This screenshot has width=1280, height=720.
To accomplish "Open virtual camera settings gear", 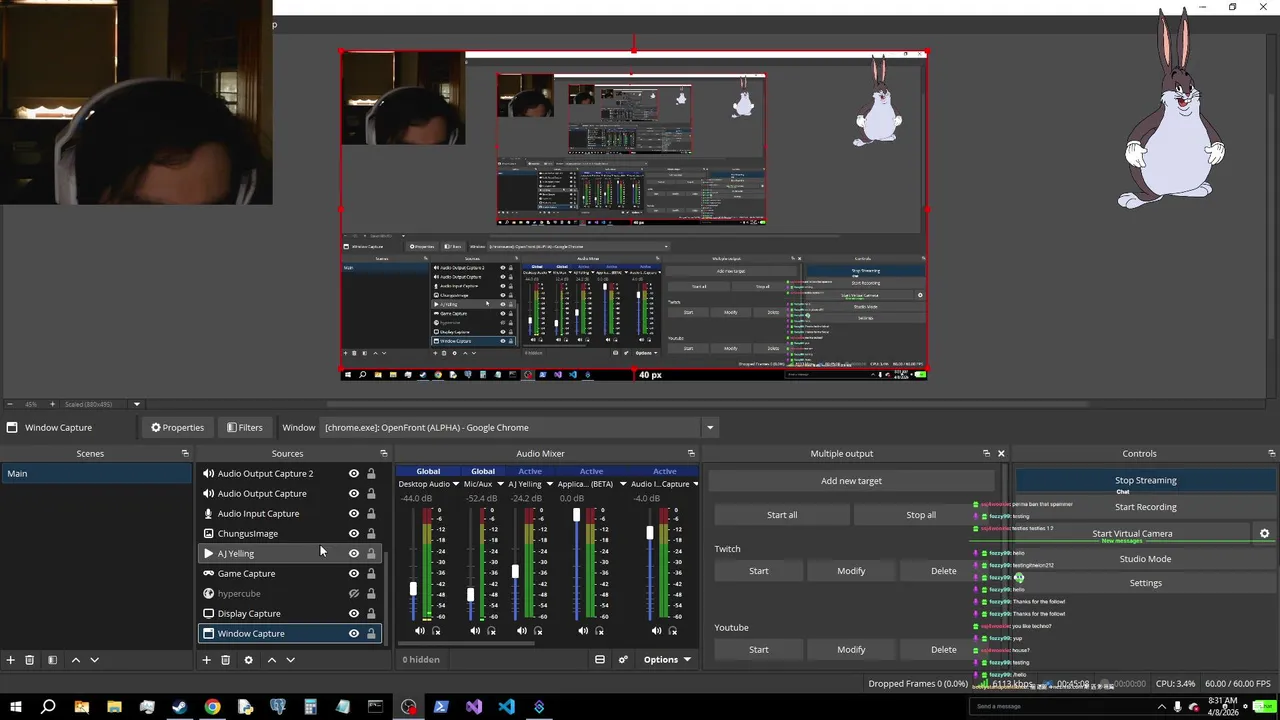I will (x=1264, y=534).
